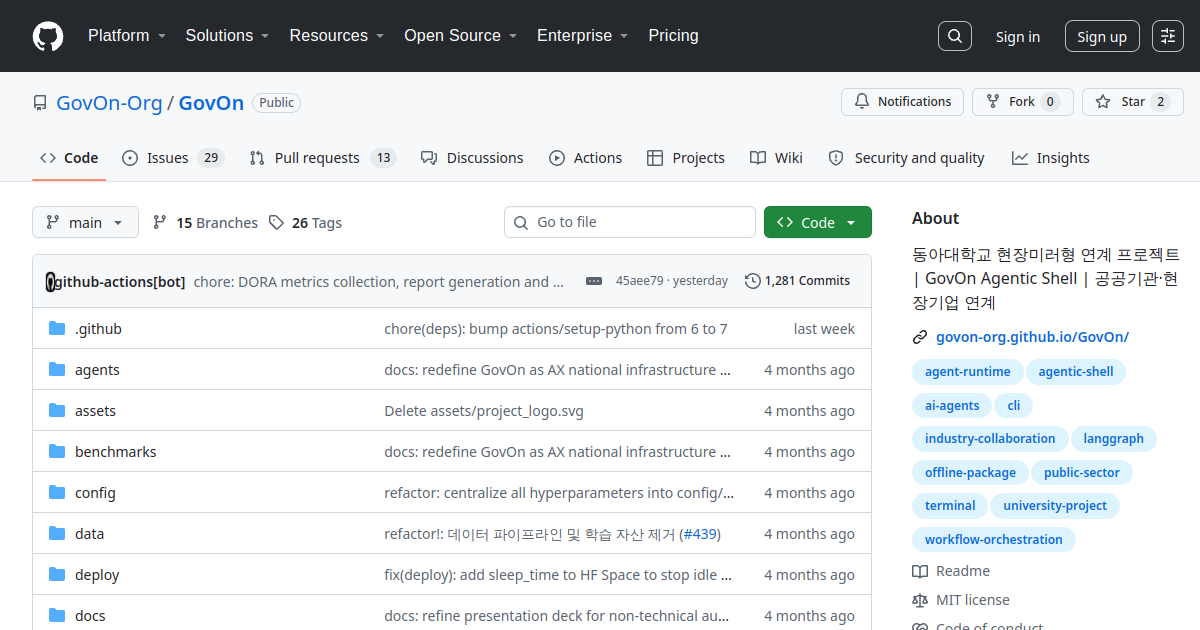The width and height of the screenshot is (1200, 630).
Task: Open the Insights tab
Action: (1050, 158)
